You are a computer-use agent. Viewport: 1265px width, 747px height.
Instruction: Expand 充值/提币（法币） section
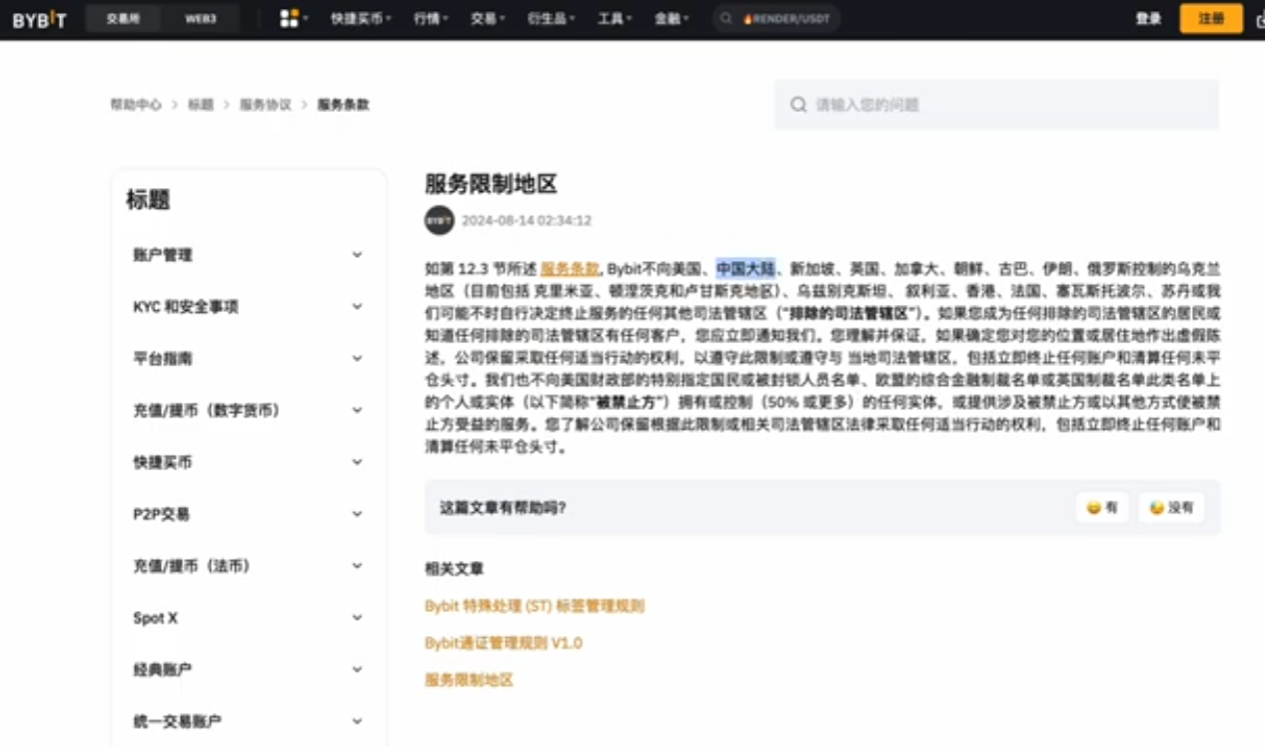pyautogui.click(x=248, y=566)
